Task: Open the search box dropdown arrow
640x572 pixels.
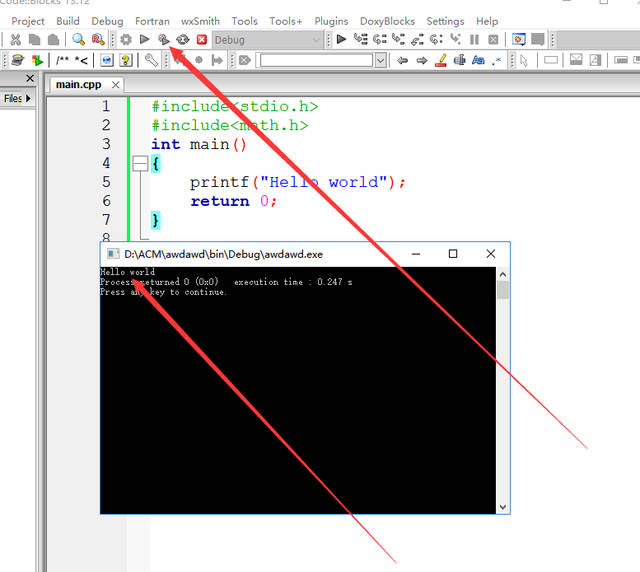Action: coord(380,60)
